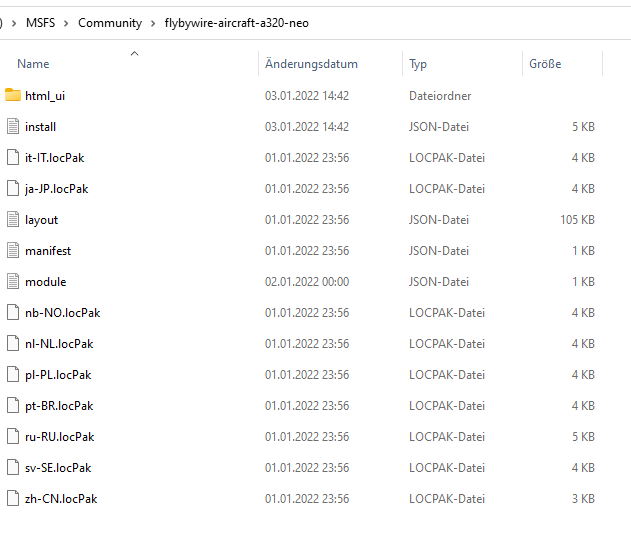Select the ru-RU.locPak file name
This screenshot has height=544, width=631.
[60, 437]
